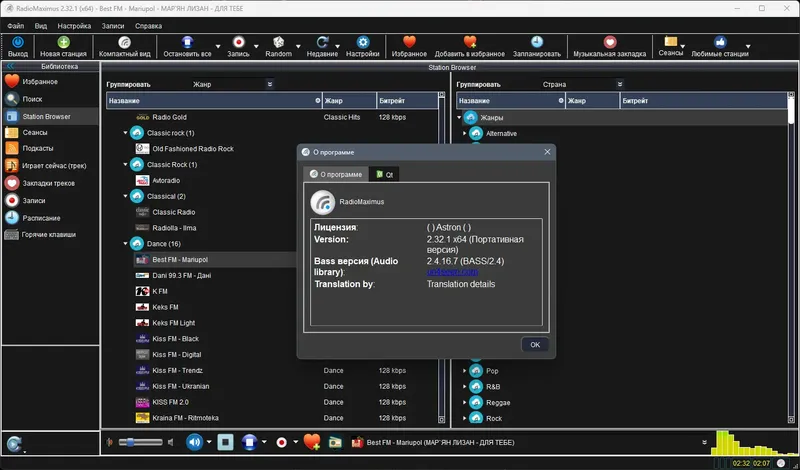The height and width of the screenshot is (470, 800).
Task: Sort left list by Название header
Action: tap(214, 101)
